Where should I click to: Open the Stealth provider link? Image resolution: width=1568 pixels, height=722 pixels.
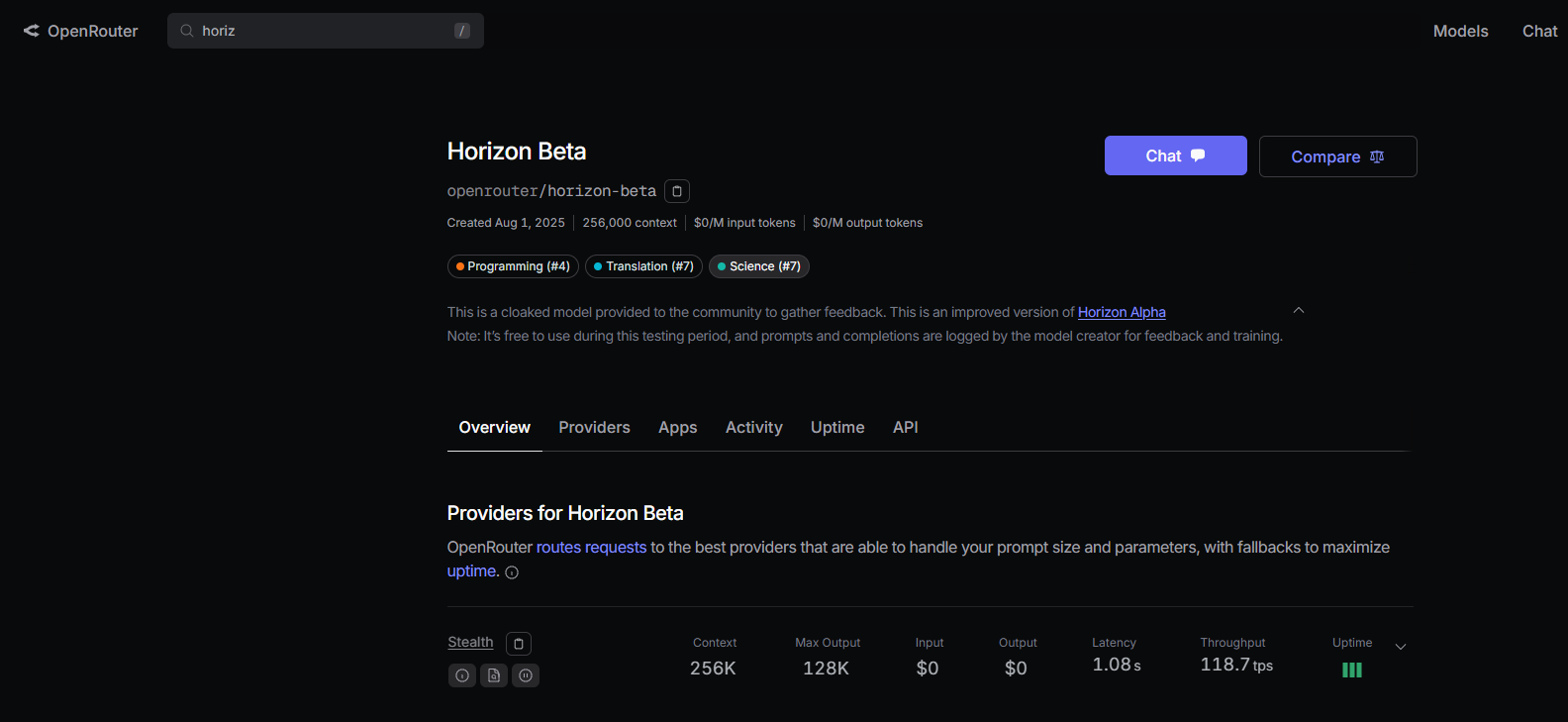tap(470, 642)
